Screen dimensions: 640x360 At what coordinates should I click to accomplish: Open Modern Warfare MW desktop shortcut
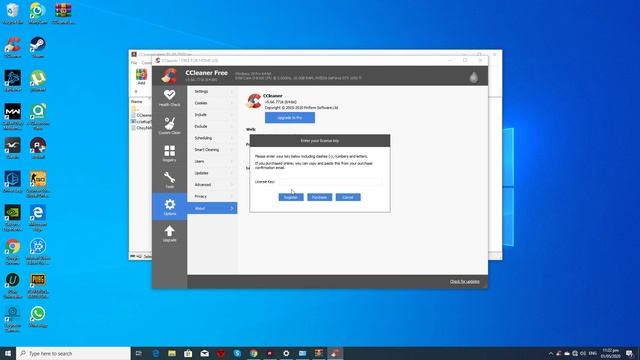pos(13,116)
